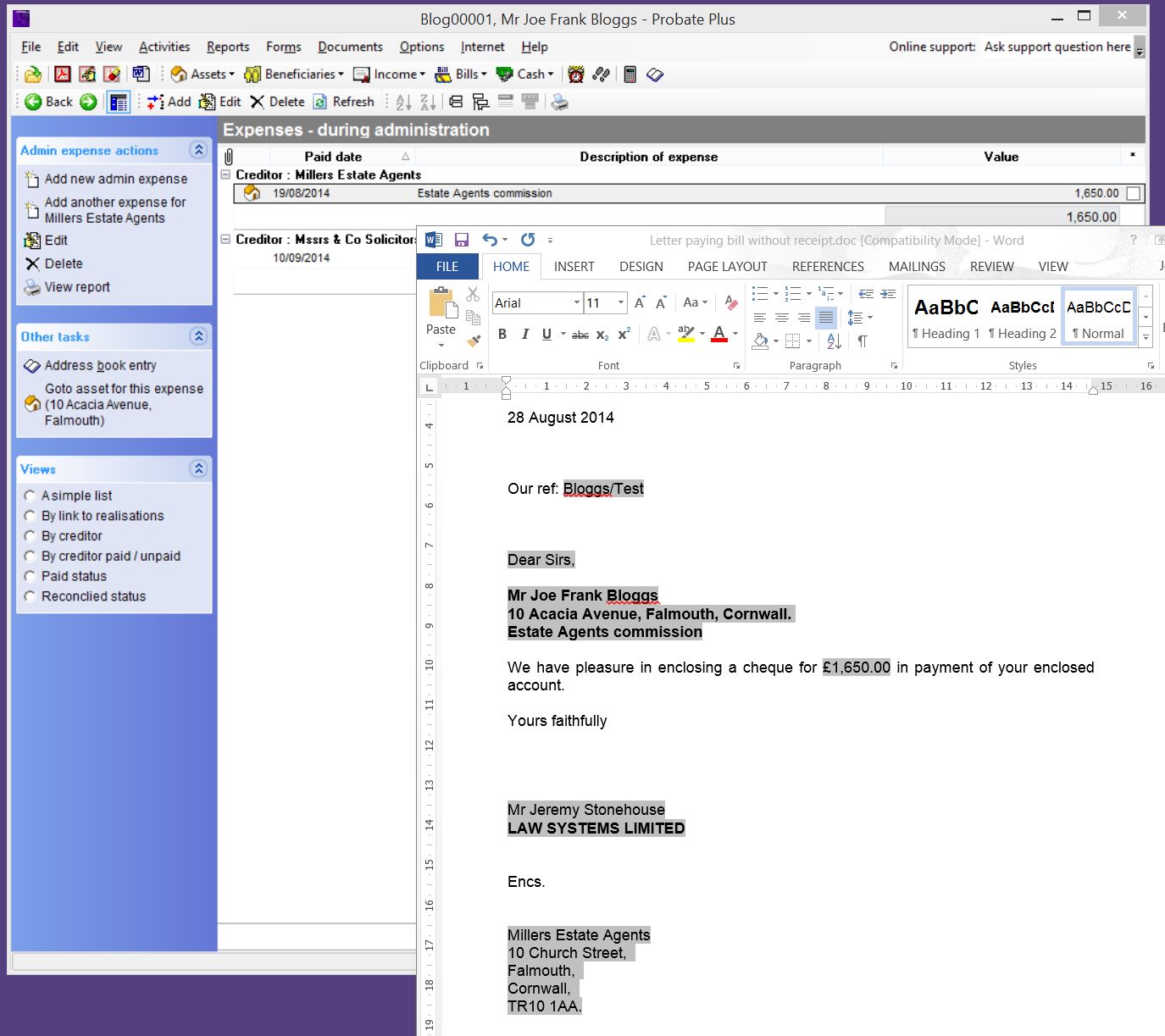
Task: Select 'By creditor paid / unpaid' view
Action: pos(30,557)
